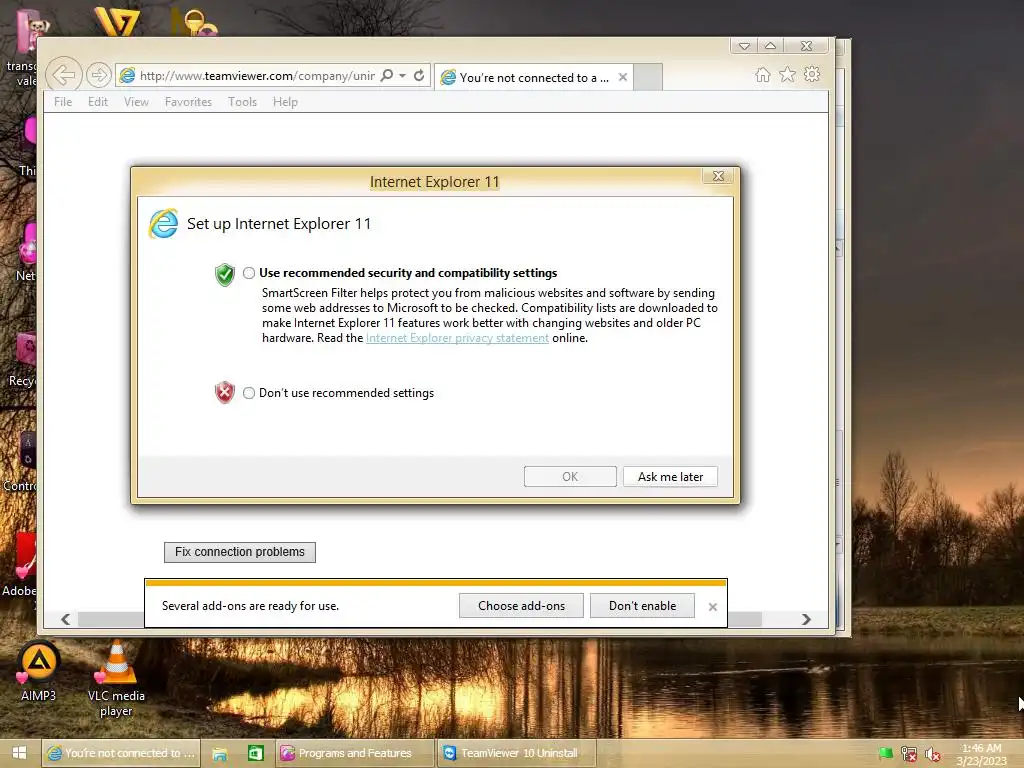Image resolution: width=1024 pixels, height=768 pixels.
Task: Click the "Choose add-ons" button
Action: (521, 605)
